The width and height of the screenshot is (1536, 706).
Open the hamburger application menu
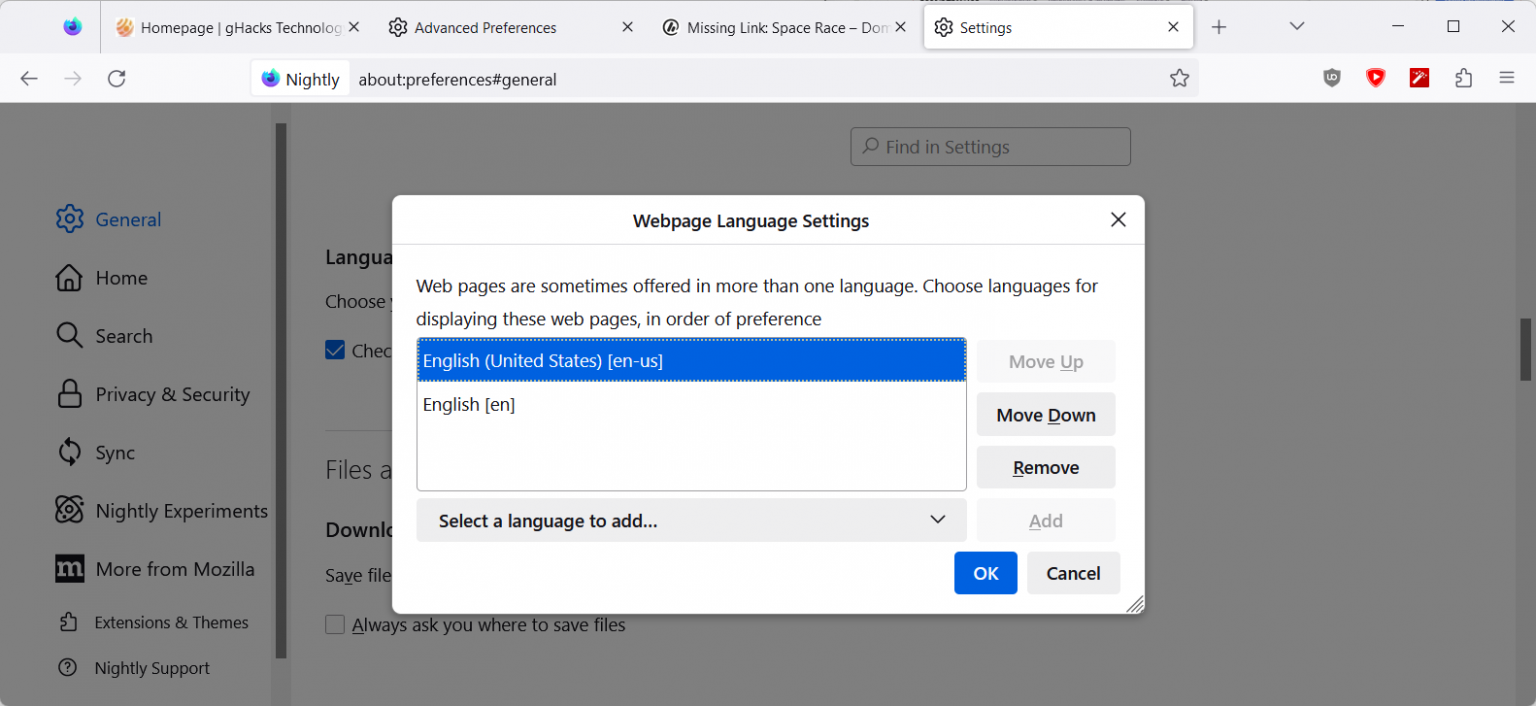(1507, 77)
